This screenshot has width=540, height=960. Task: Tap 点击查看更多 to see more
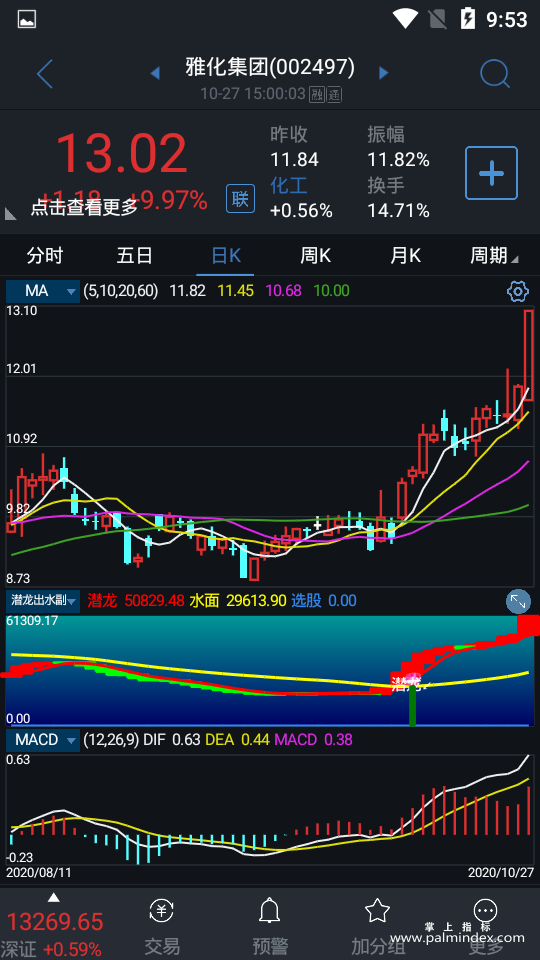point(84,208)
